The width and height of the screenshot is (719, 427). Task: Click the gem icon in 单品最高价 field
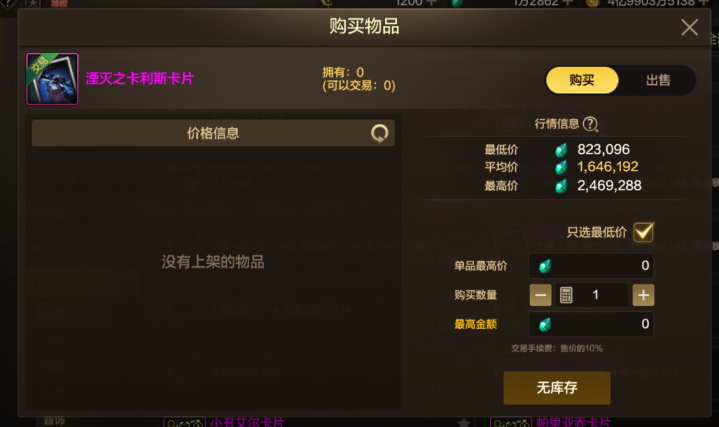pos(545,266)
